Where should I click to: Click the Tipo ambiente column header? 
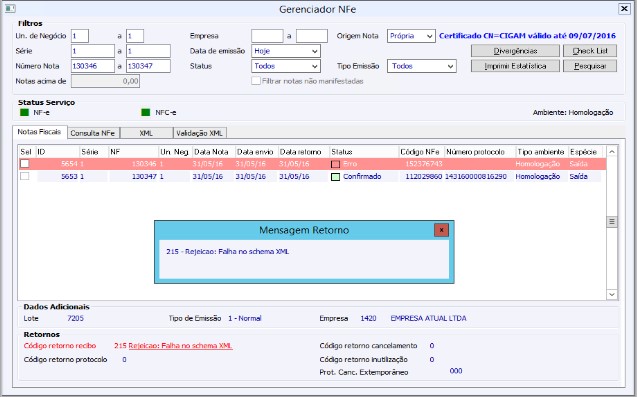click(x=541, y=152)
